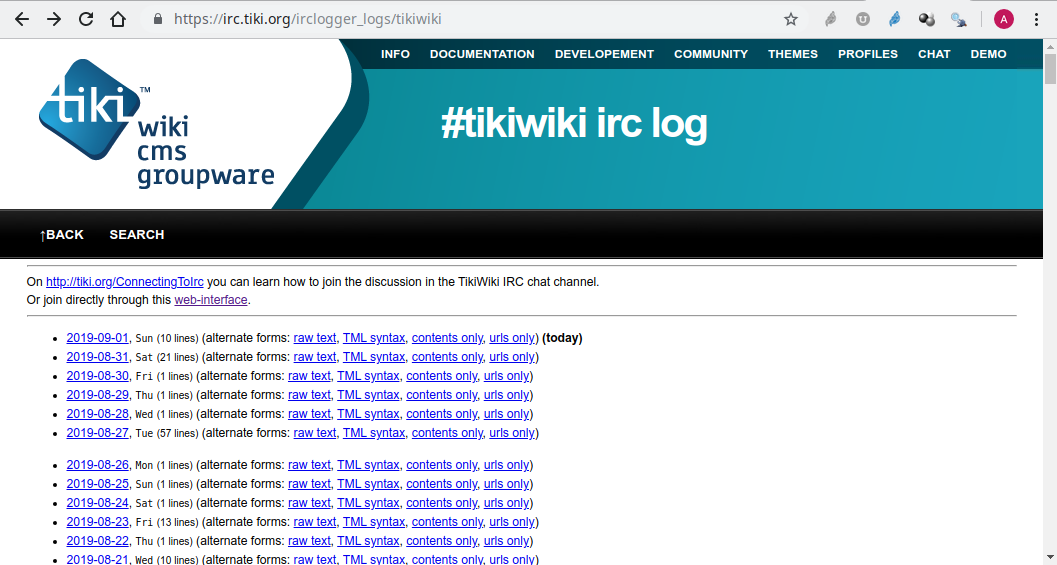The width and height of the screenshot is (1057, 565).
Task: Open the 2019-08-27 log
Action: (97, 432)
